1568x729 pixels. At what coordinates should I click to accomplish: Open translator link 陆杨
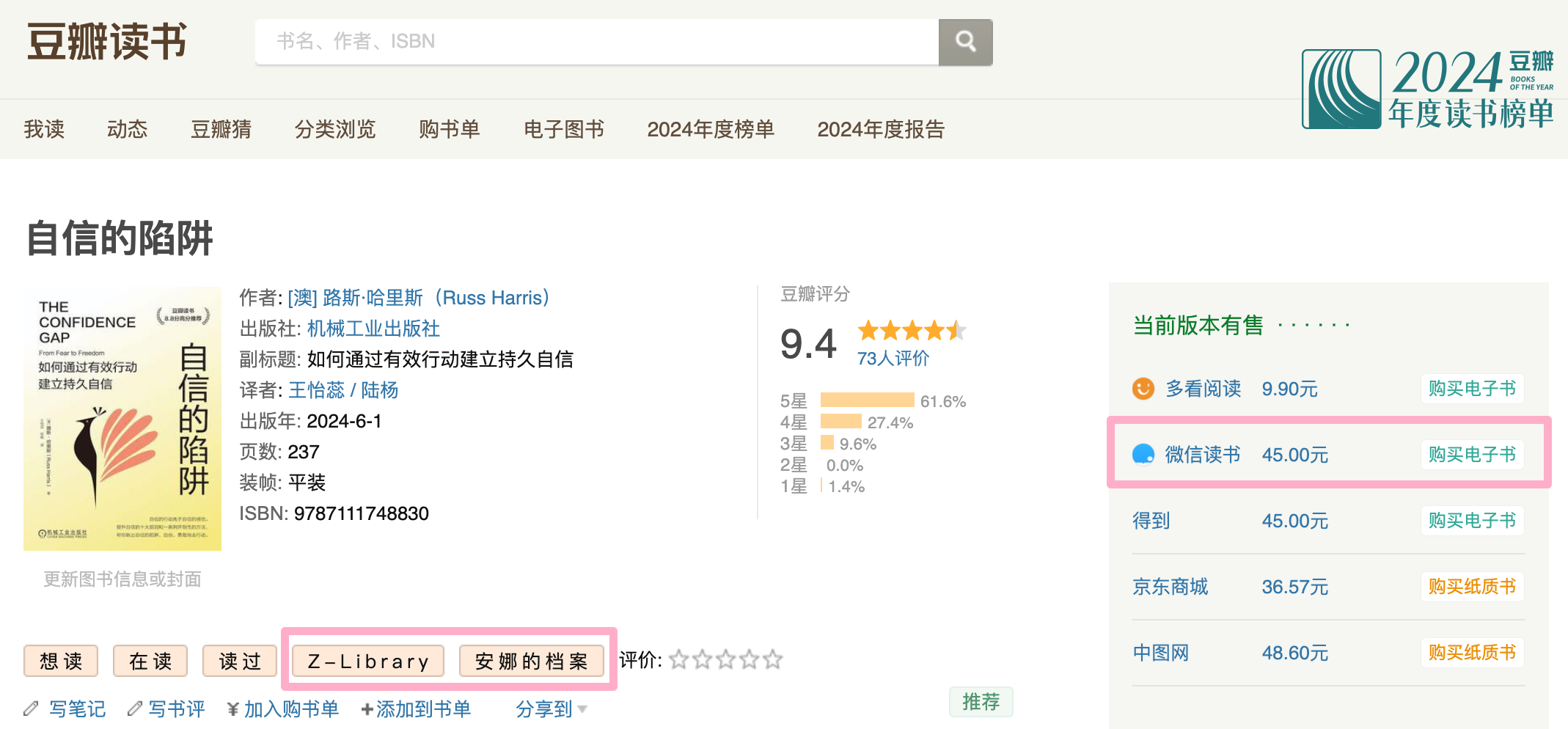tap(380, 390)
